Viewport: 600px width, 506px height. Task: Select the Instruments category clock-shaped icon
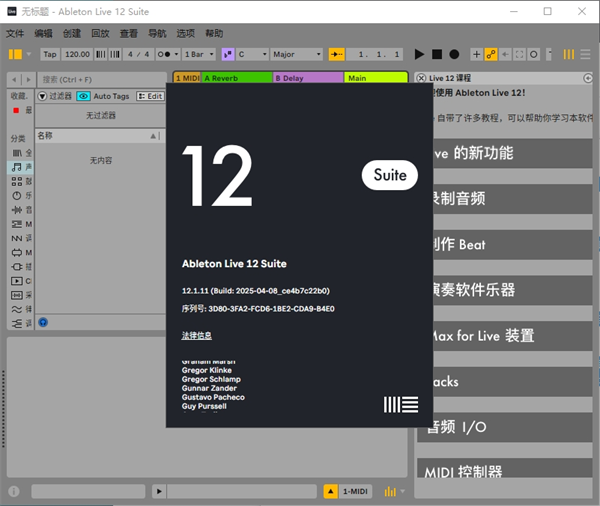click(x=16, y=196)
